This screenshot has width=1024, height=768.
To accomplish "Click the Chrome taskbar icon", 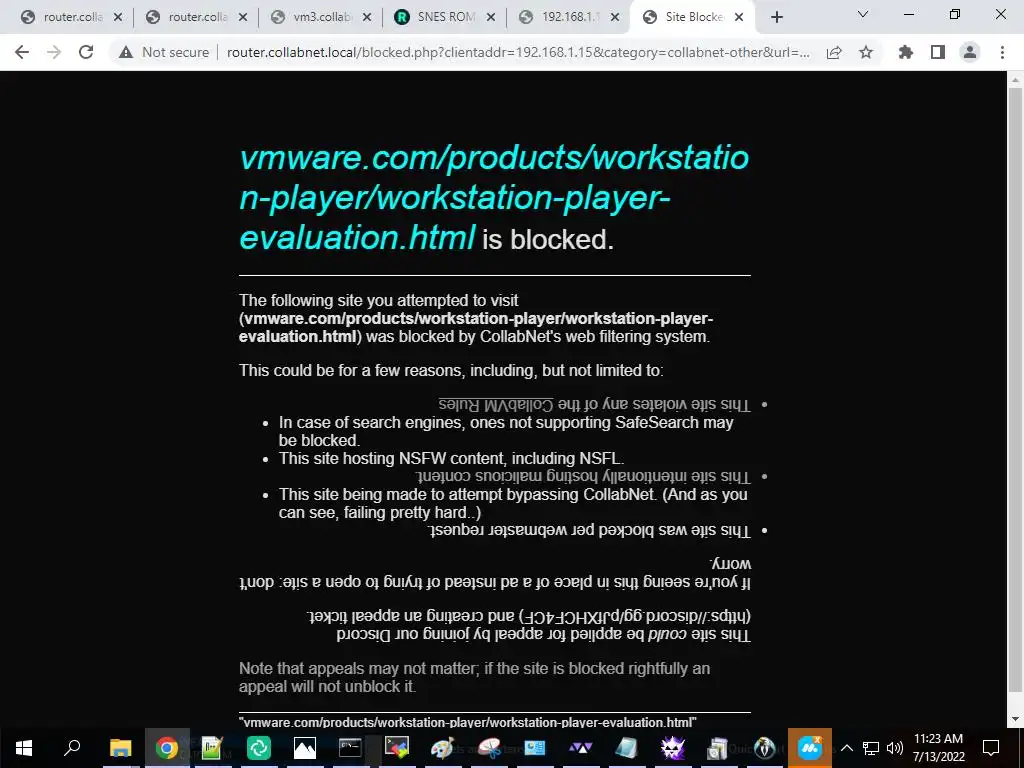I will click(167, 748).
